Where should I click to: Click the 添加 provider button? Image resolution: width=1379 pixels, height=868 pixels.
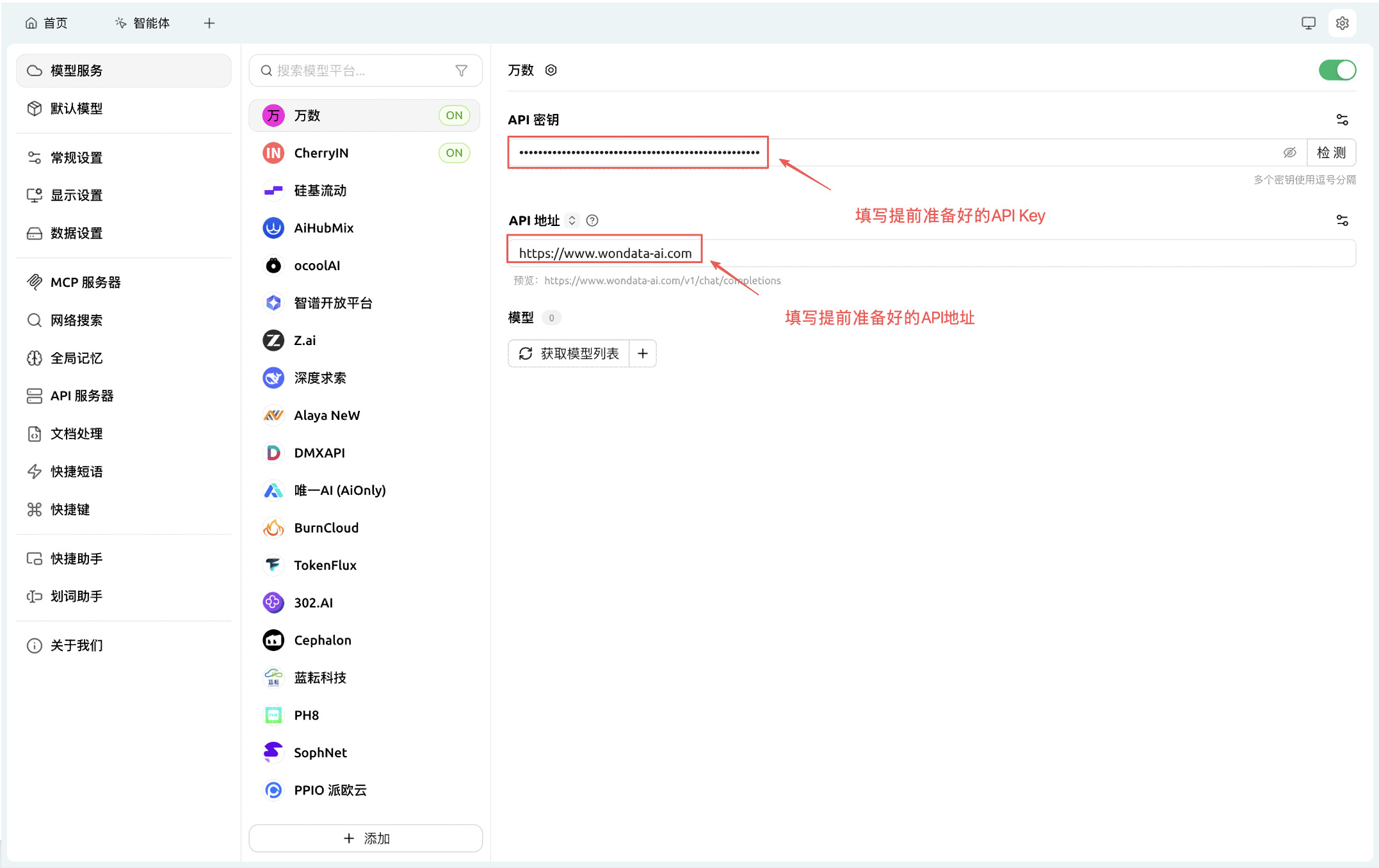(366, 838)
